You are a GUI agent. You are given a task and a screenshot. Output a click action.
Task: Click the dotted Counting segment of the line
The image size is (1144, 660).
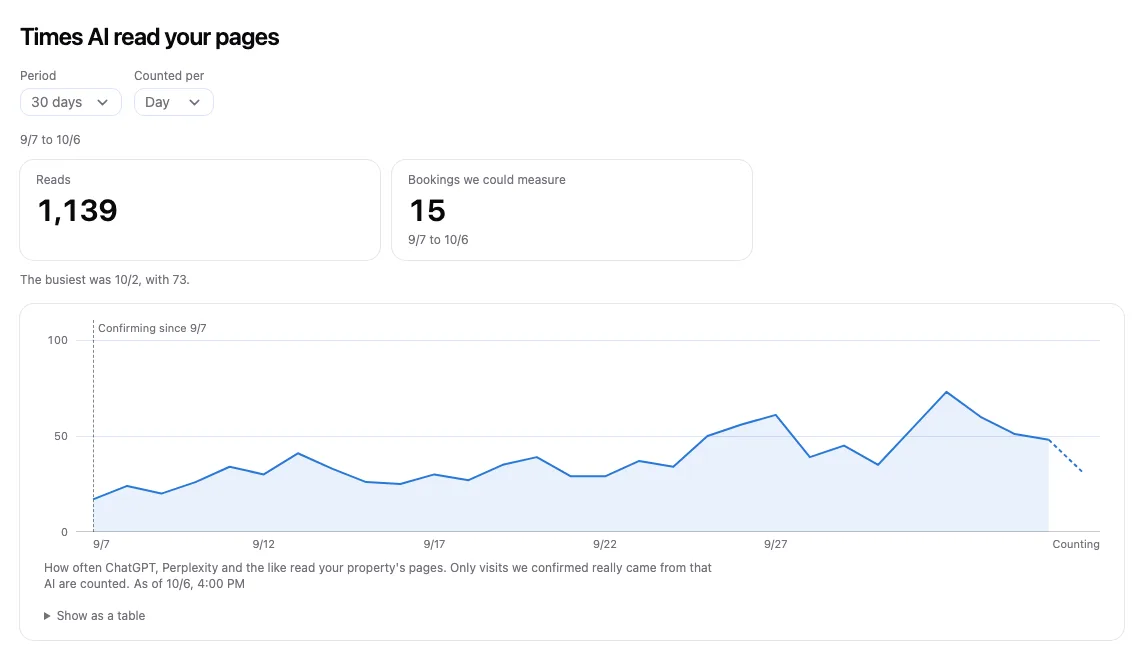(1065, 456)
